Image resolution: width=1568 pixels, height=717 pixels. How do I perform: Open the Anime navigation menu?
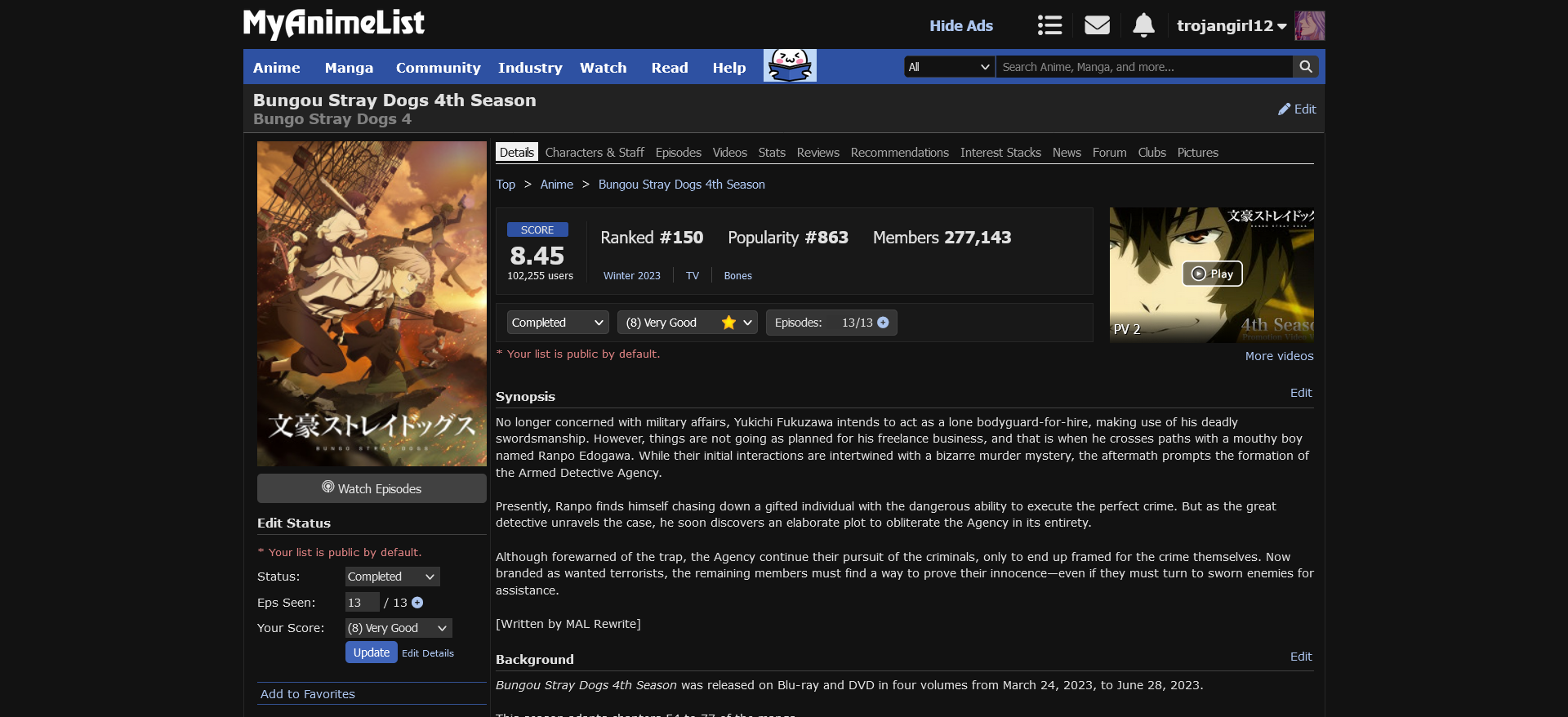click(276, 68)
